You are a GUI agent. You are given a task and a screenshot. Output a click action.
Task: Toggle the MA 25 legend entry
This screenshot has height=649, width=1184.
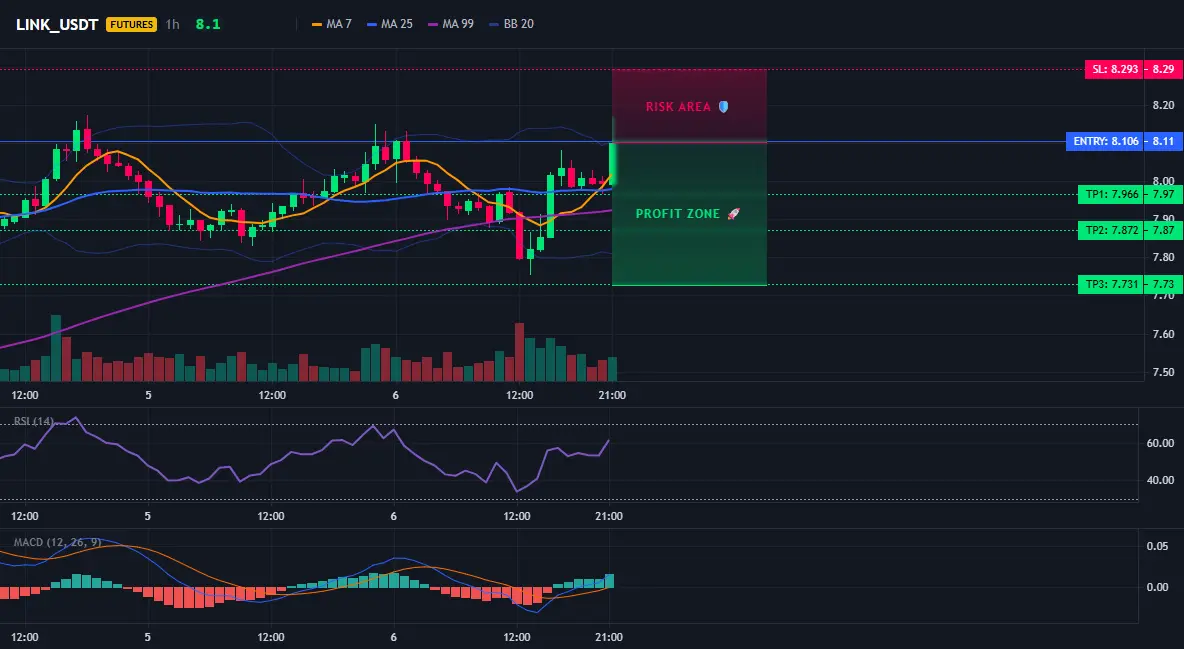click(390, 24)
